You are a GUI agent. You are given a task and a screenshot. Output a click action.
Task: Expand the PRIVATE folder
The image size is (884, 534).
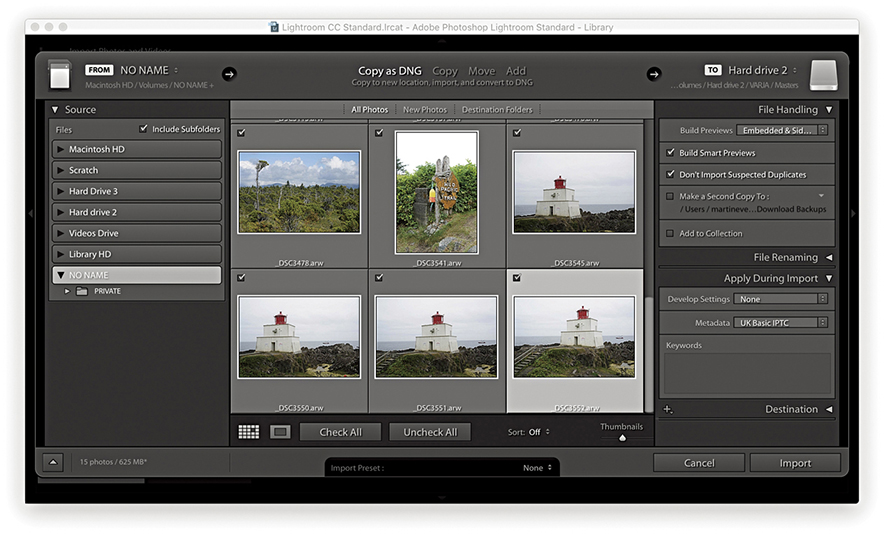click(68, 291)
